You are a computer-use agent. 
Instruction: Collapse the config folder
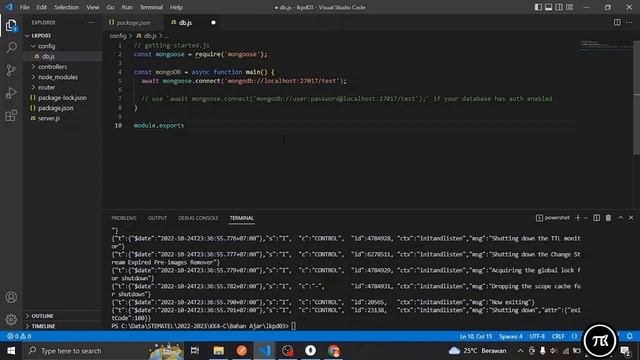[x=62, y=46]
